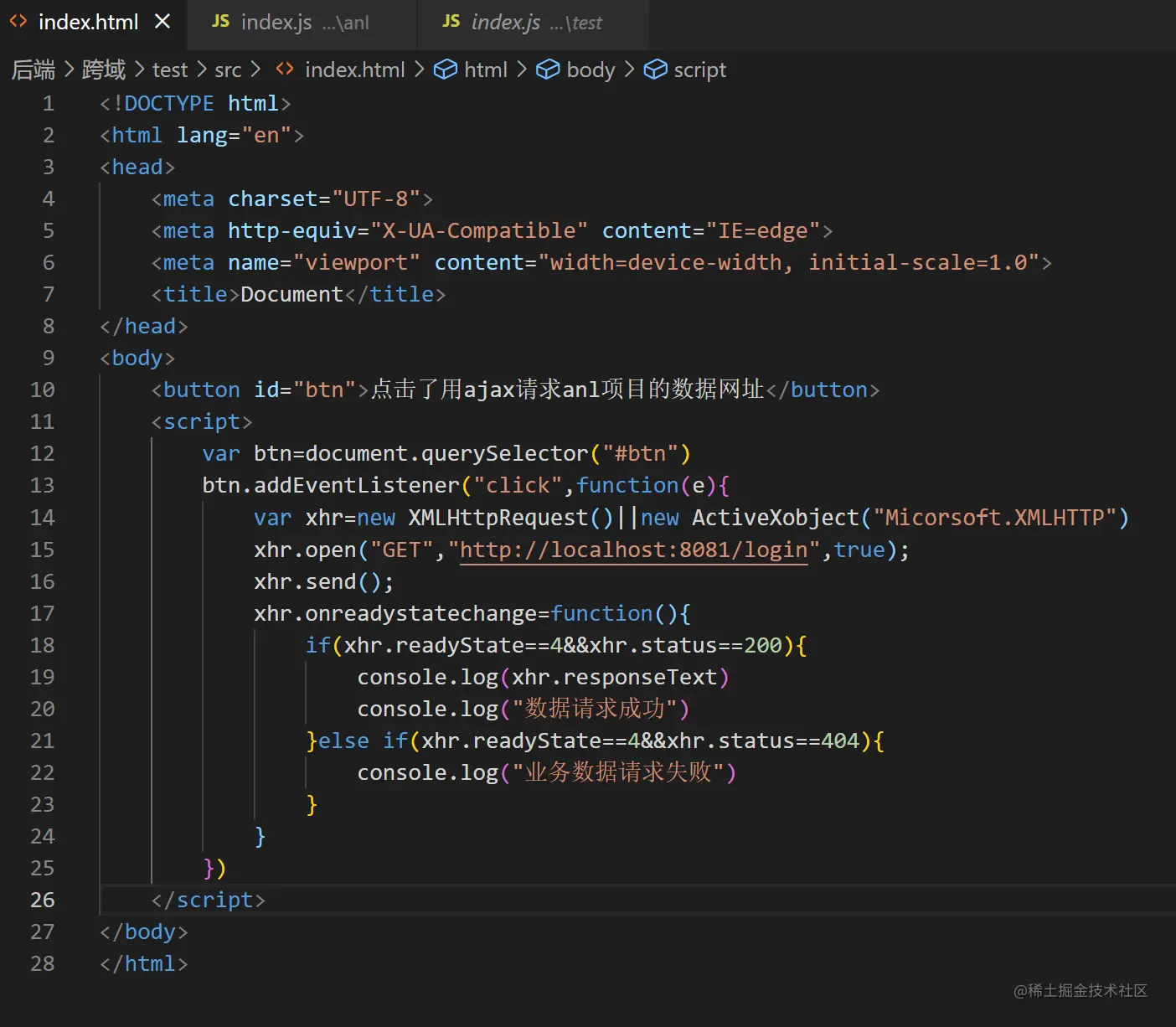Click line number 9 in the gutter
Screen dimensions: 1176x1027
(x=49, y=358)
